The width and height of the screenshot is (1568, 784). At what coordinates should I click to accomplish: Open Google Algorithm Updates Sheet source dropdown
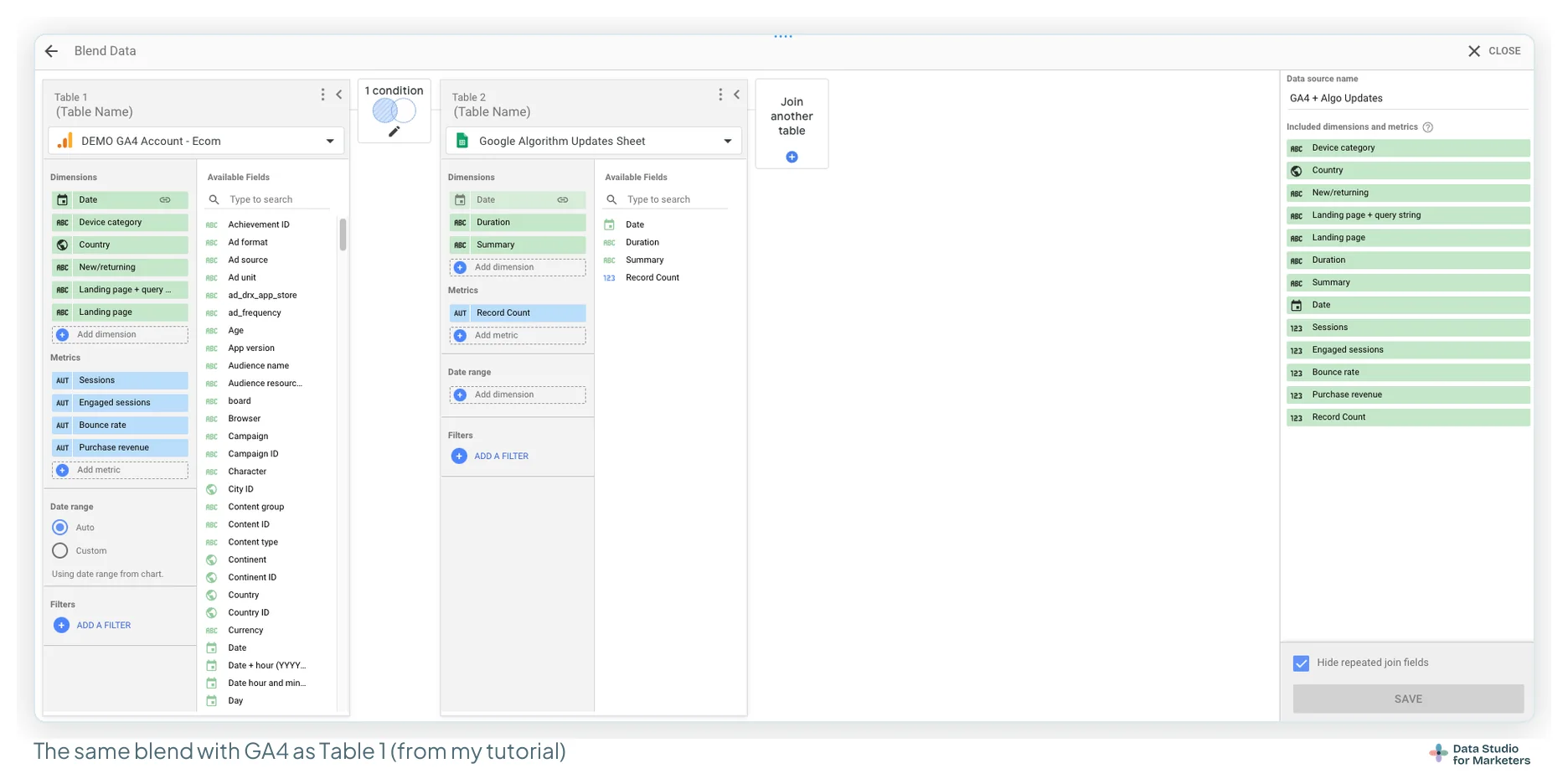click(594, 141)
